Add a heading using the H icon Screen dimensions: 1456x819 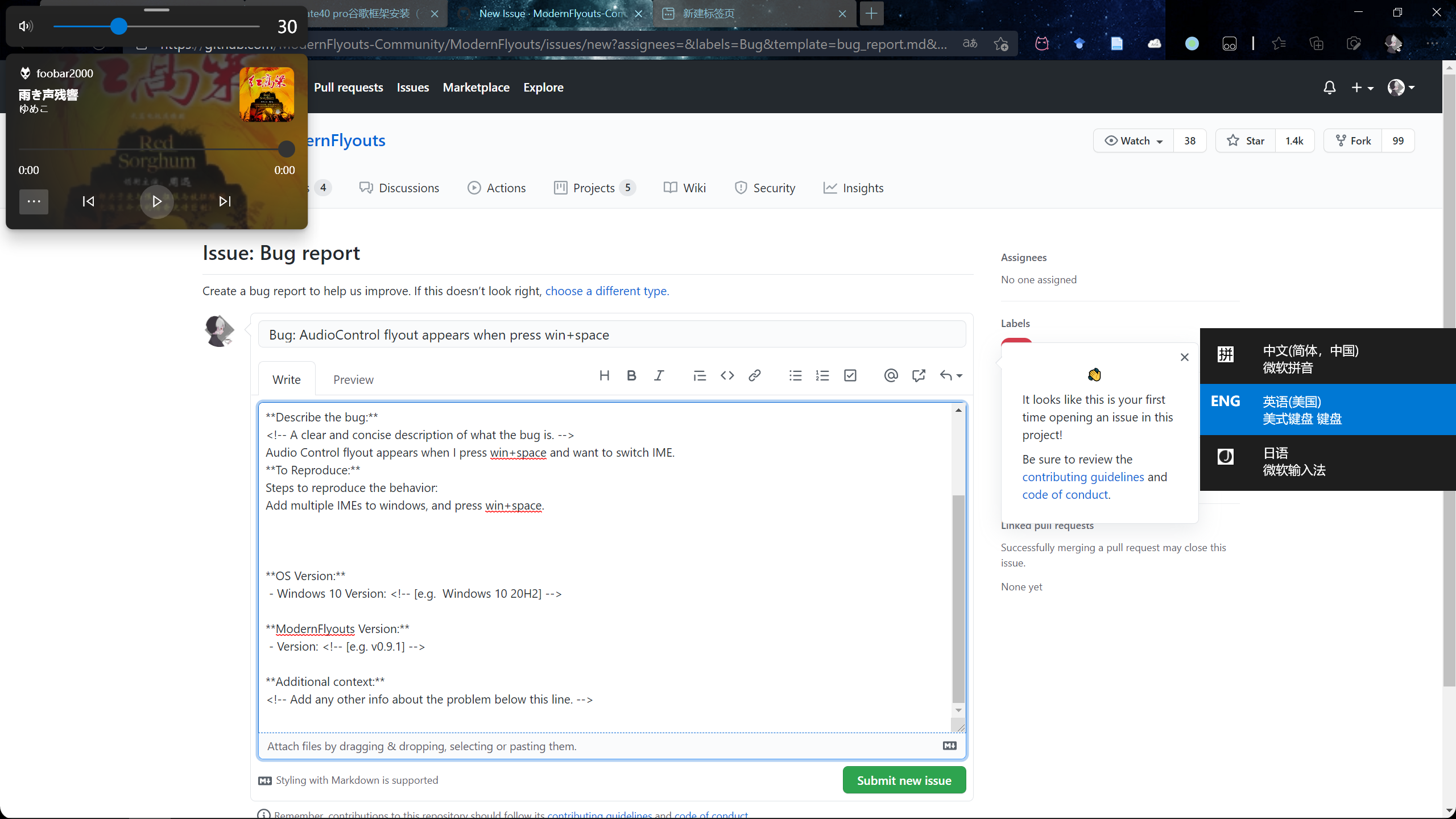click(x=605, y=375)
